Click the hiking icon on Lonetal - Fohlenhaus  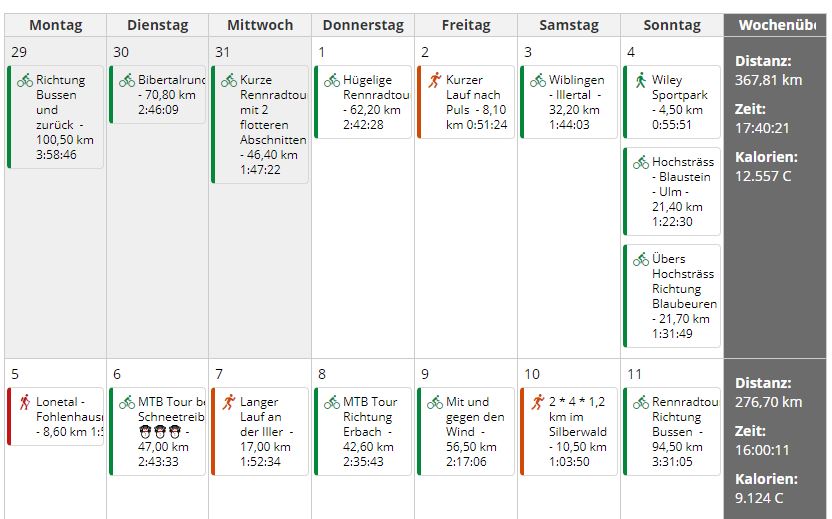(24, 402)
